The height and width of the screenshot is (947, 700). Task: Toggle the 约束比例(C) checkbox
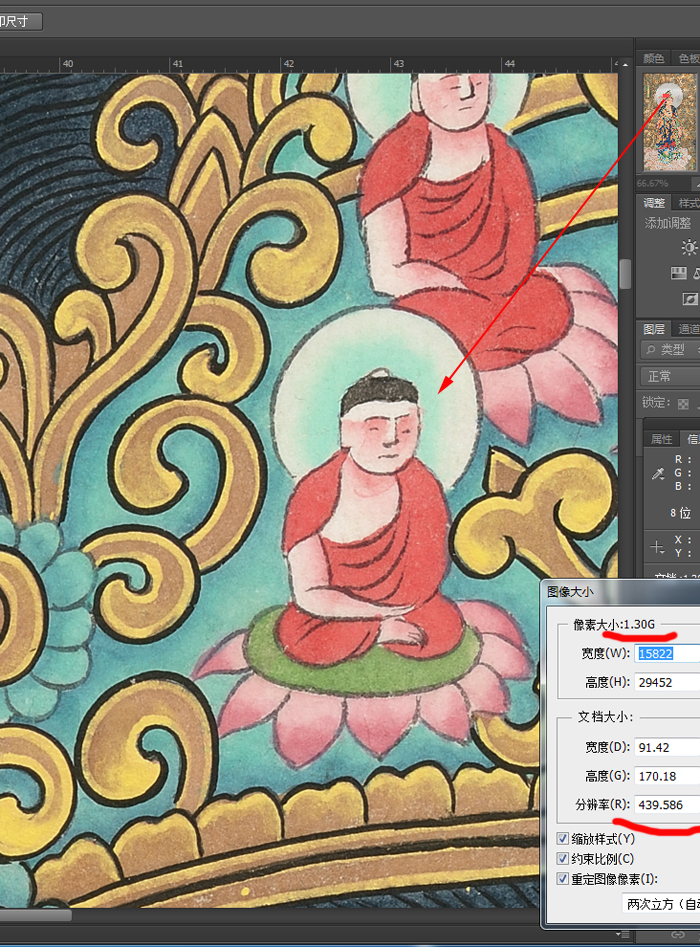click(x=562, y=858)
